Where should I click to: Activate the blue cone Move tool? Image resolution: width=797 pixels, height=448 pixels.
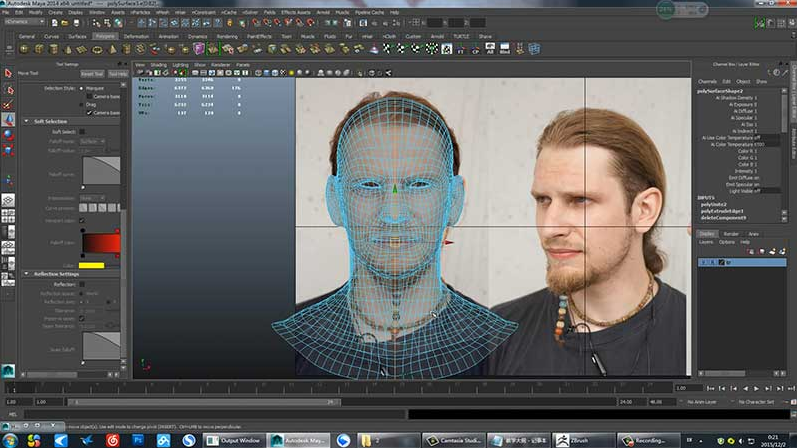click(8, 120)
